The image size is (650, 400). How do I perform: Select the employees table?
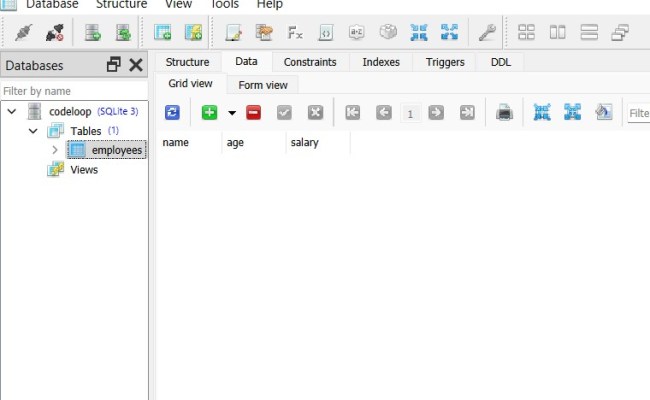point(107,150)
